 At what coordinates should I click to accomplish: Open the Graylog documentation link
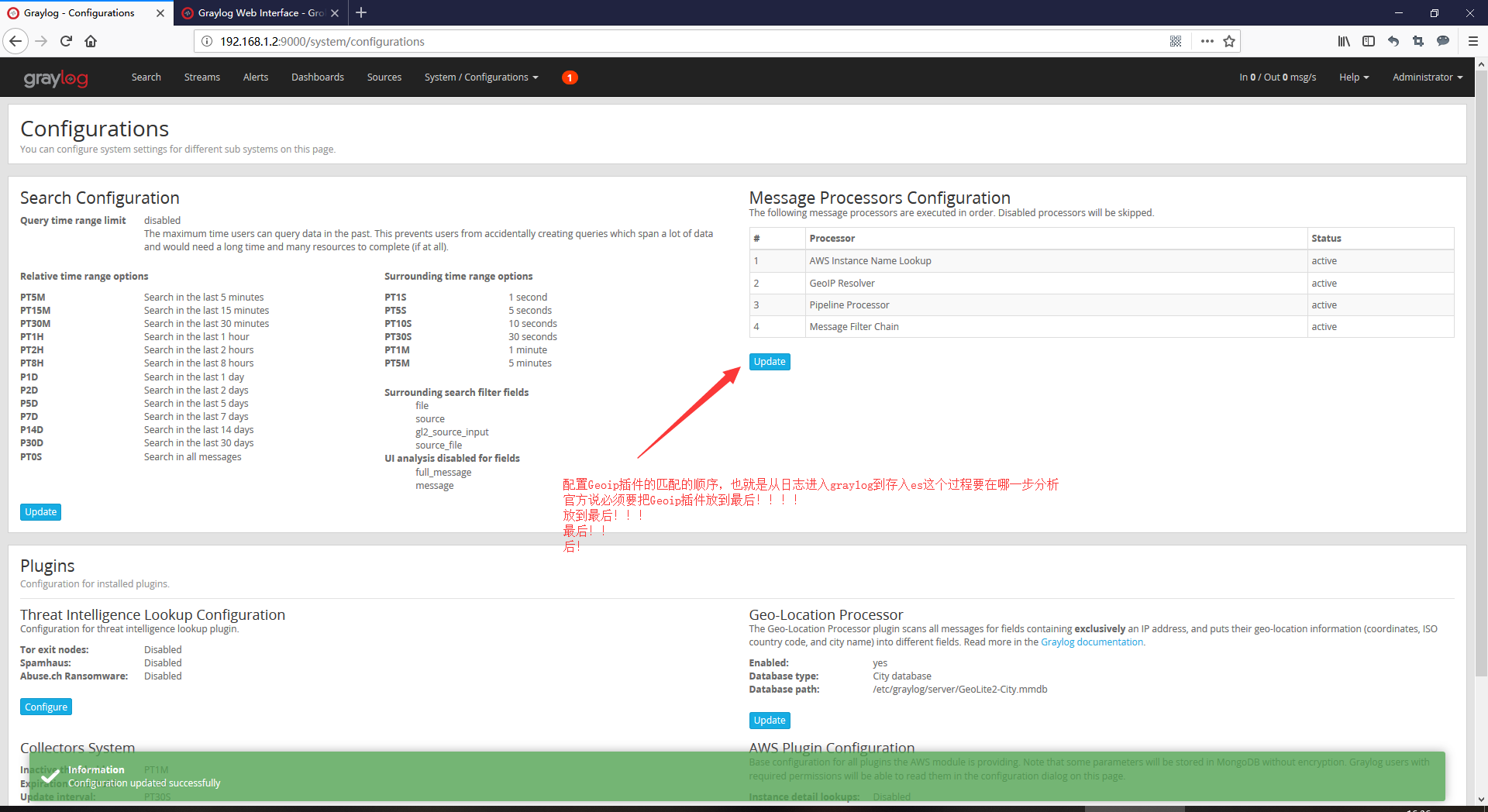coord(1092,642)
